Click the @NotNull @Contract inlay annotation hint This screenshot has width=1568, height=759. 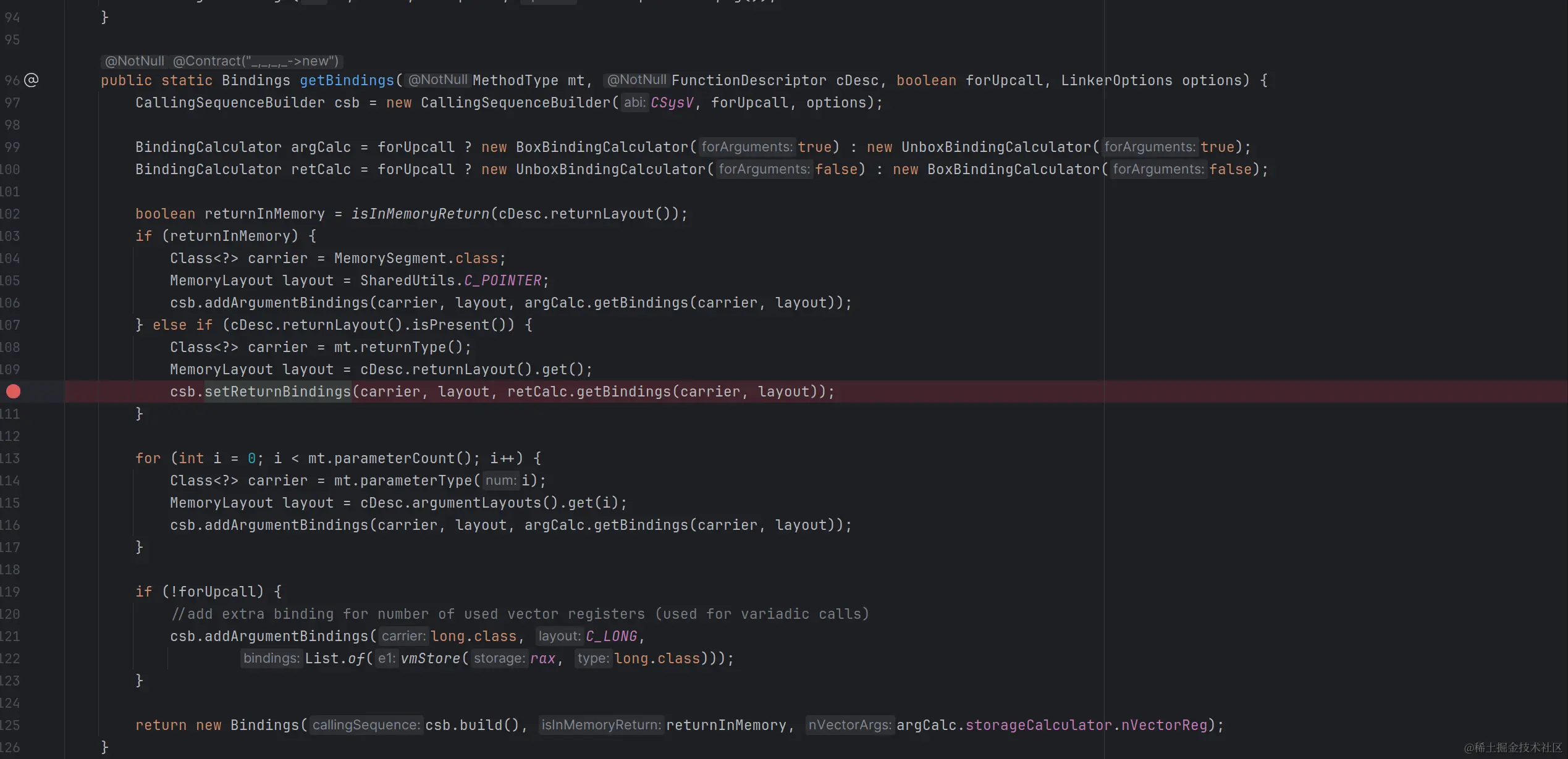(x=222, y=61)
